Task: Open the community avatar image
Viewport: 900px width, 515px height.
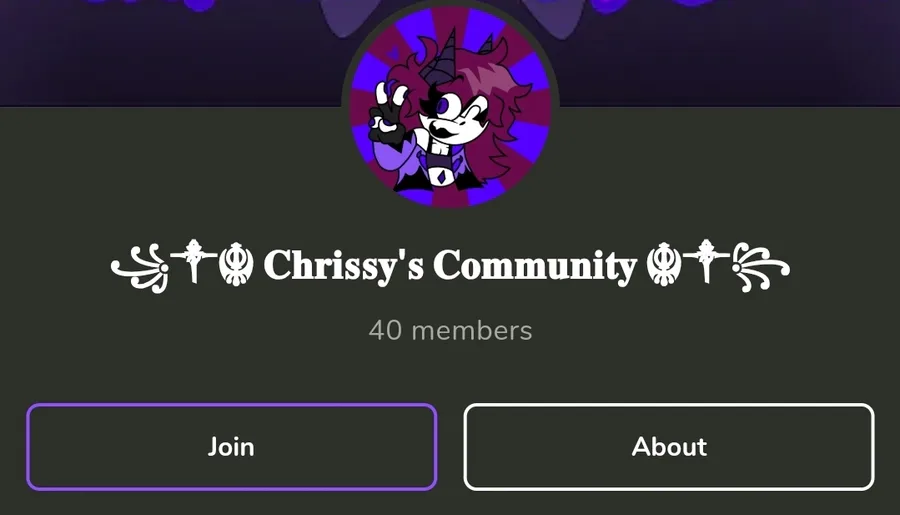Action: (x=451, y=106)
